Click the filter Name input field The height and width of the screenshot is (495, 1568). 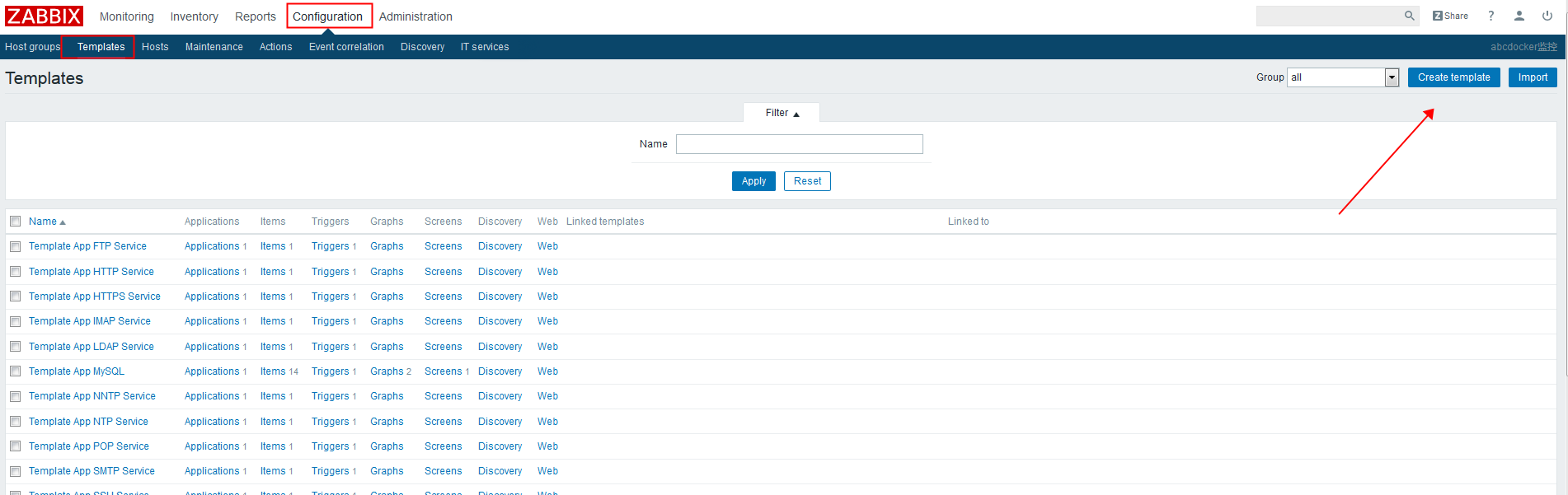click(799, 144)
